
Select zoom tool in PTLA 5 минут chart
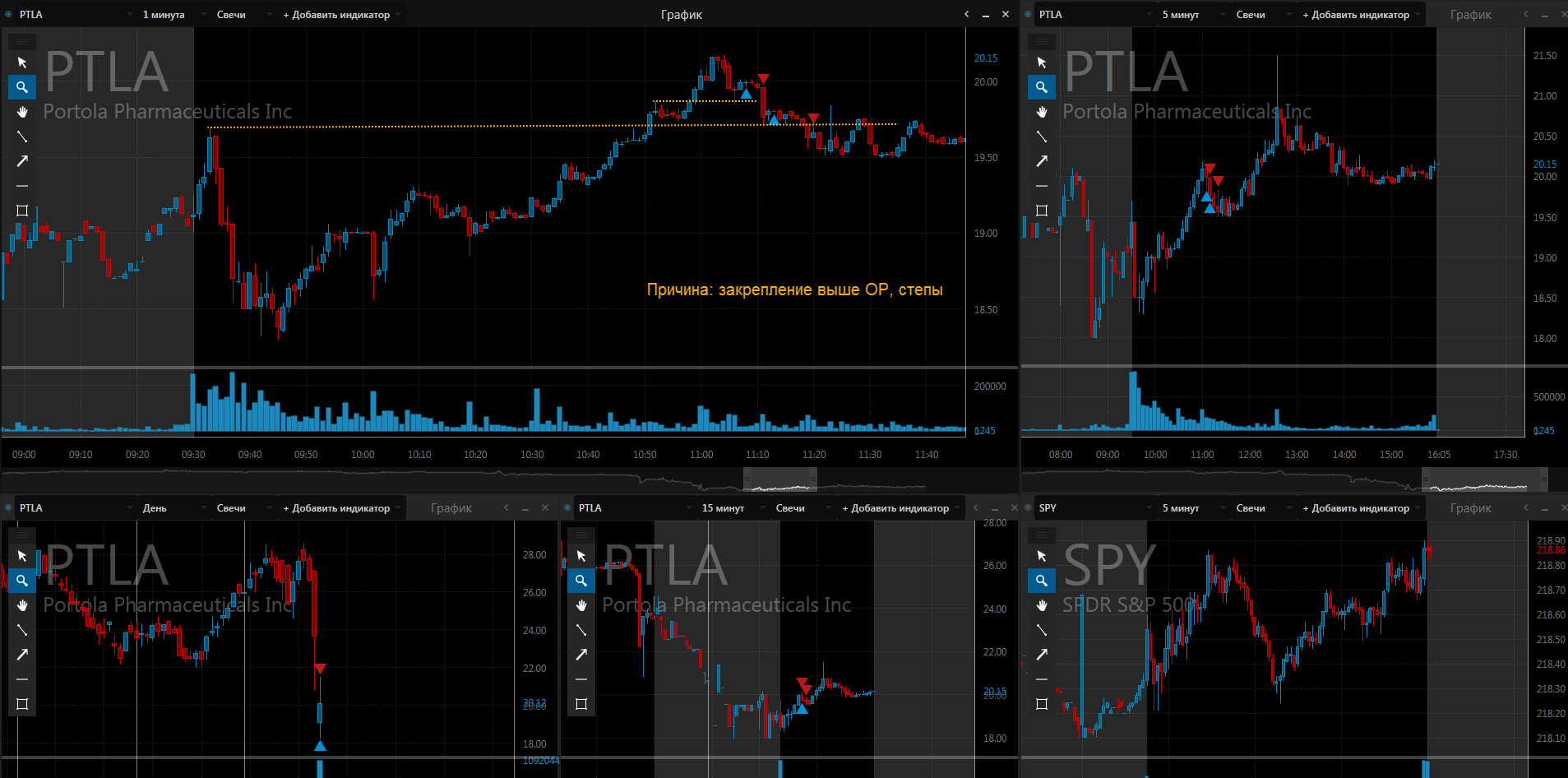[1042, 87]
